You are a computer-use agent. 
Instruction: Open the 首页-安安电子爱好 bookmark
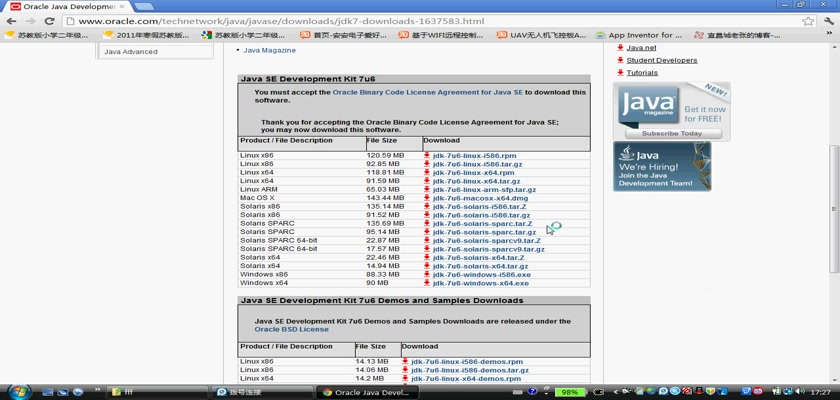(343, 35)
